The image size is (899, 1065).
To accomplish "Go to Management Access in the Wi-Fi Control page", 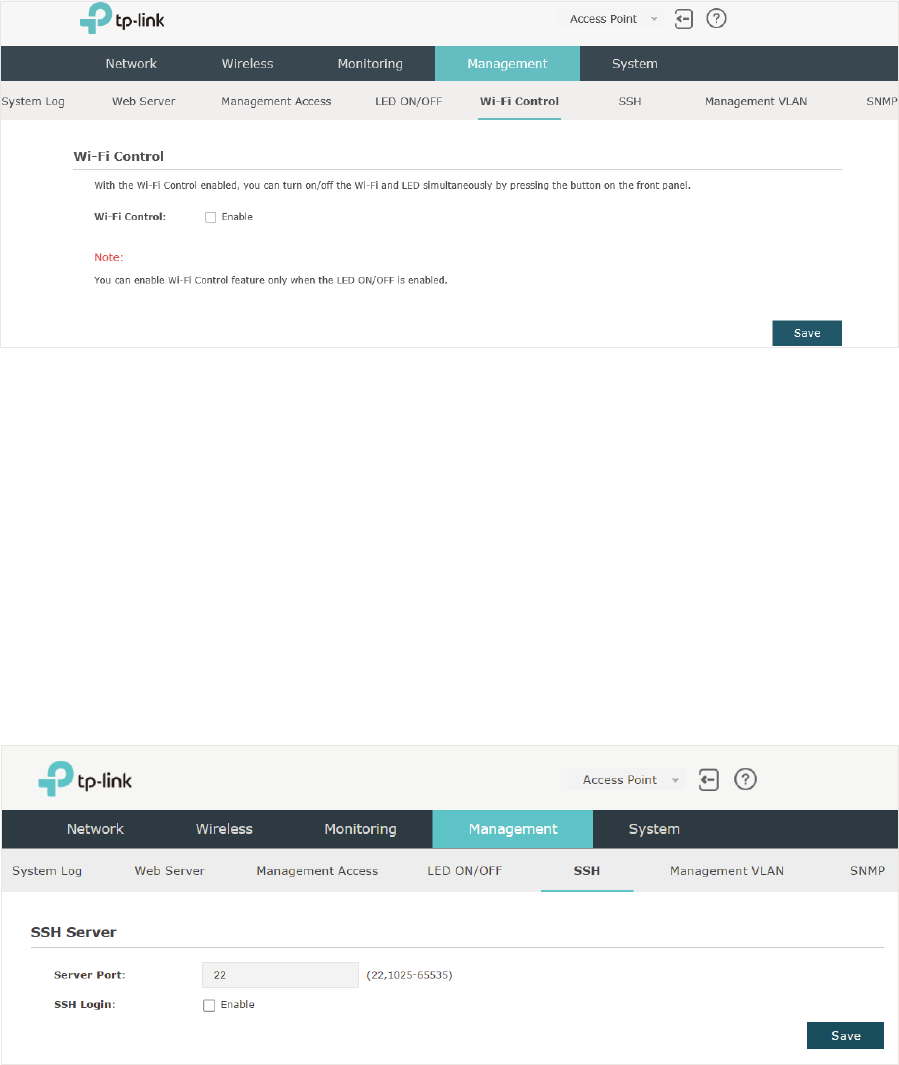I will (276, 101).
